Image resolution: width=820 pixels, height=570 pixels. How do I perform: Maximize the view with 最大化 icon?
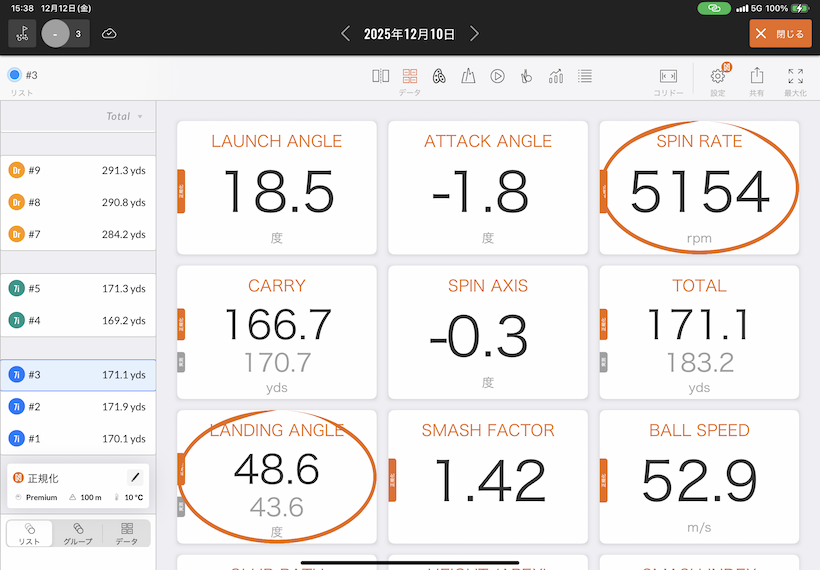pyautogui.click(x=795, y=77)
